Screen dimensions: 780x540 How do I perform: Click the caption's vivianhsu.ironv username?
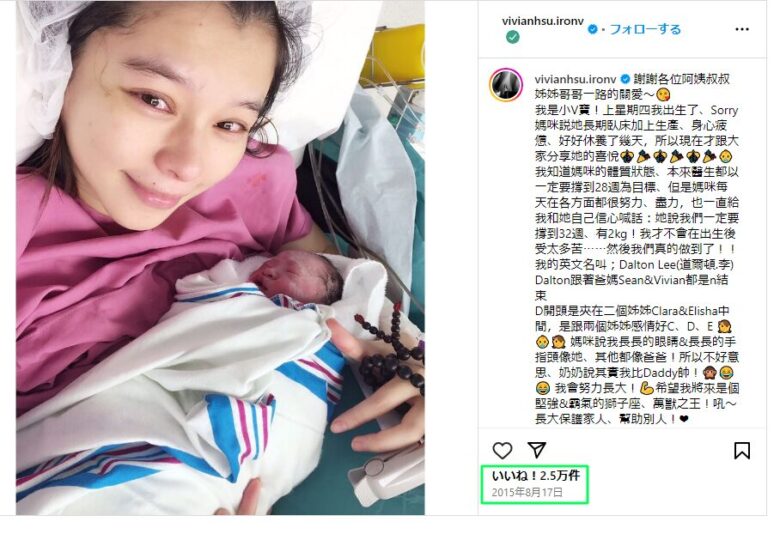pyautogui.click(x=576, y=79)
